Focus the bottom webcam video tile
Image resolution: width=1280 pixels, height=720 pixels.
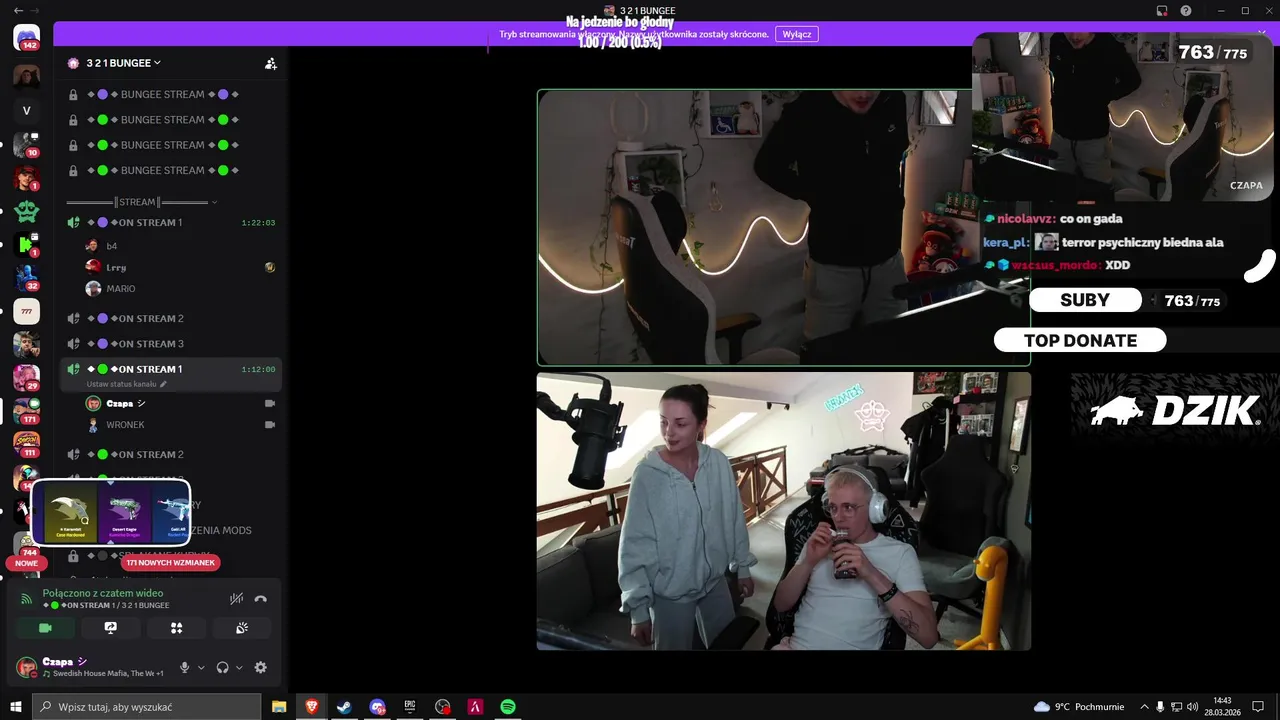[x=784, y=511]
